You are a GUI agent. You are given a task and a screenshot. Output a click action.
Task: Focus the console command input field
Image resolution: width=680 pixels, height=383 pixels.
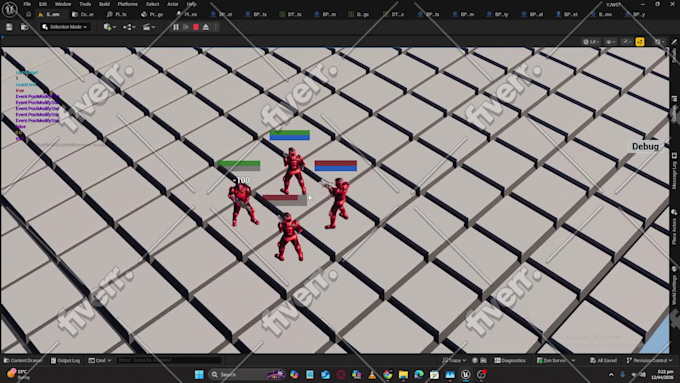pyautogui.click(x=168, y=360)
